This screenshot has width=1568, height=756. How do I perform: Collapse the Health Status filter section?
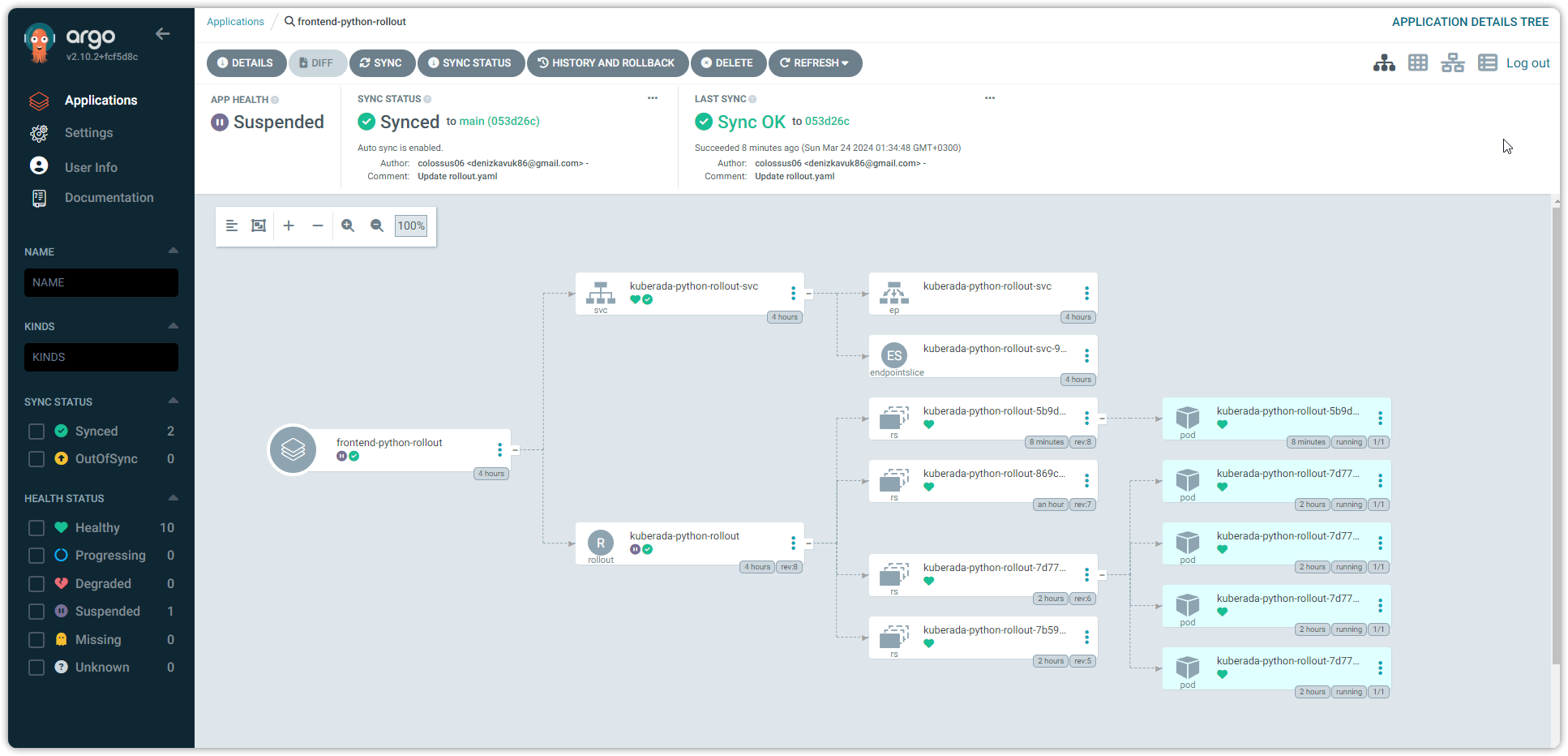click(x=173, y=498)
